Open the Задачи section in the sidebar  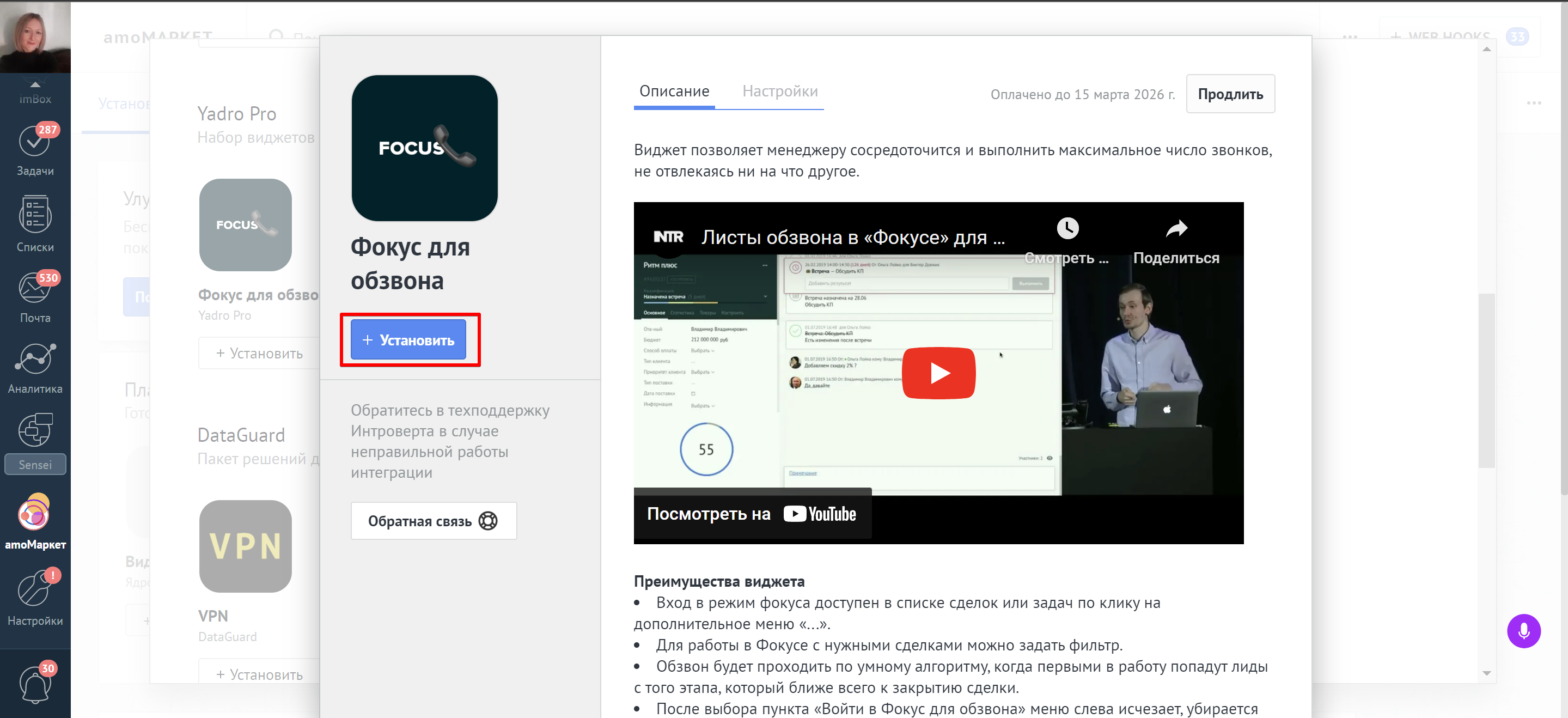coord(35,150)
